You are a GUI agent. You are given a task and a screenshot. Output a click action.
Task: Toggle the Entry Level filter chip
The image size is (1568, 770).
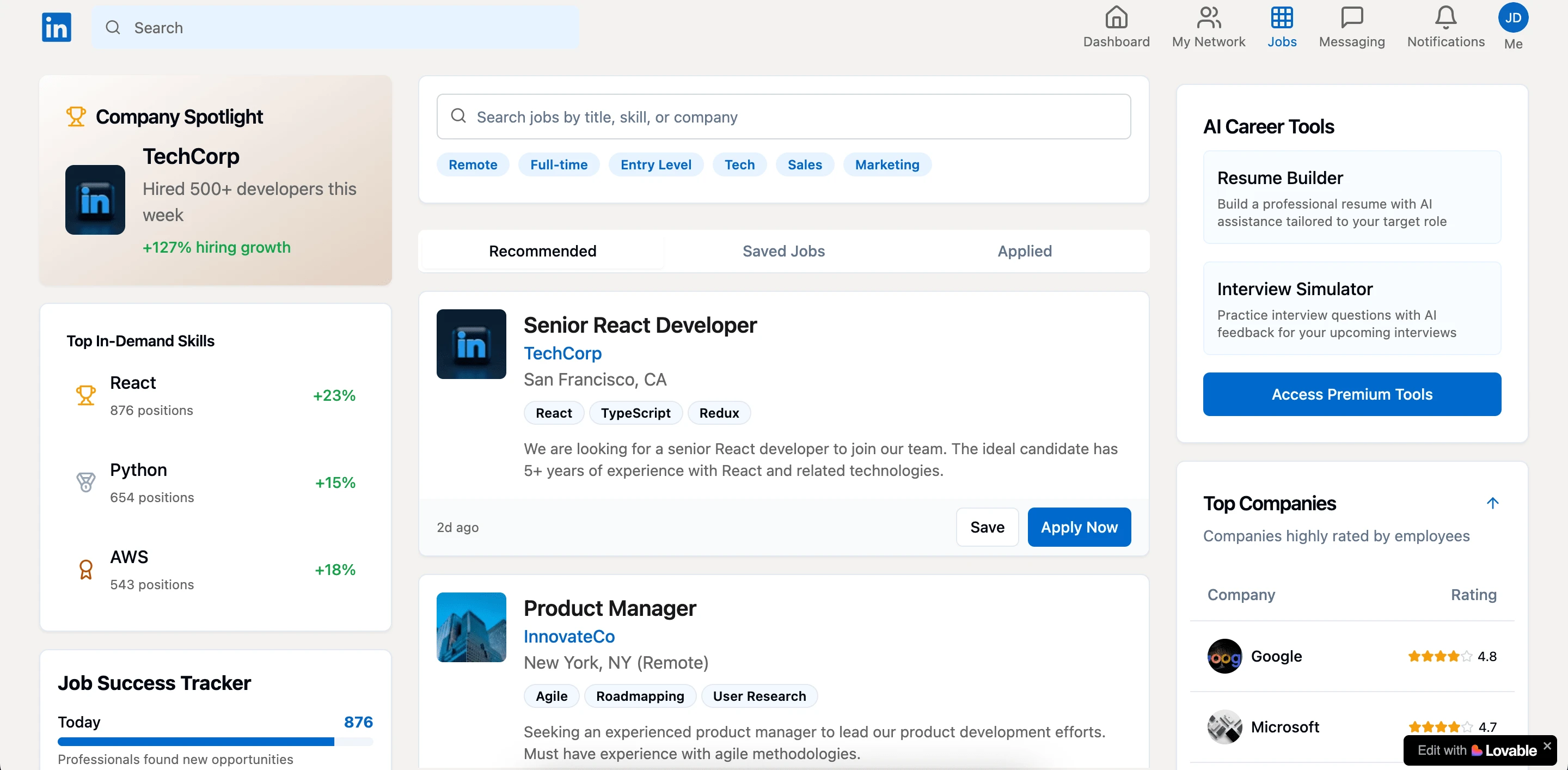coord(656,164)
